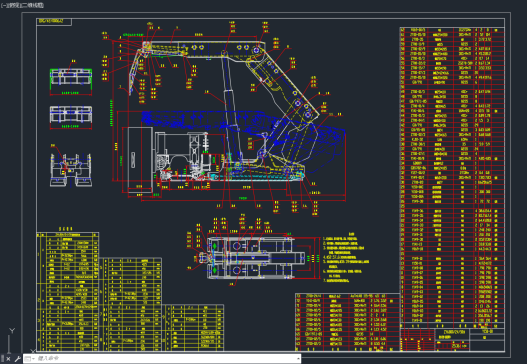Viewport: 527px width, 364px height.
Task: Open command line customize wrench menu
Action: coord(17,359)
